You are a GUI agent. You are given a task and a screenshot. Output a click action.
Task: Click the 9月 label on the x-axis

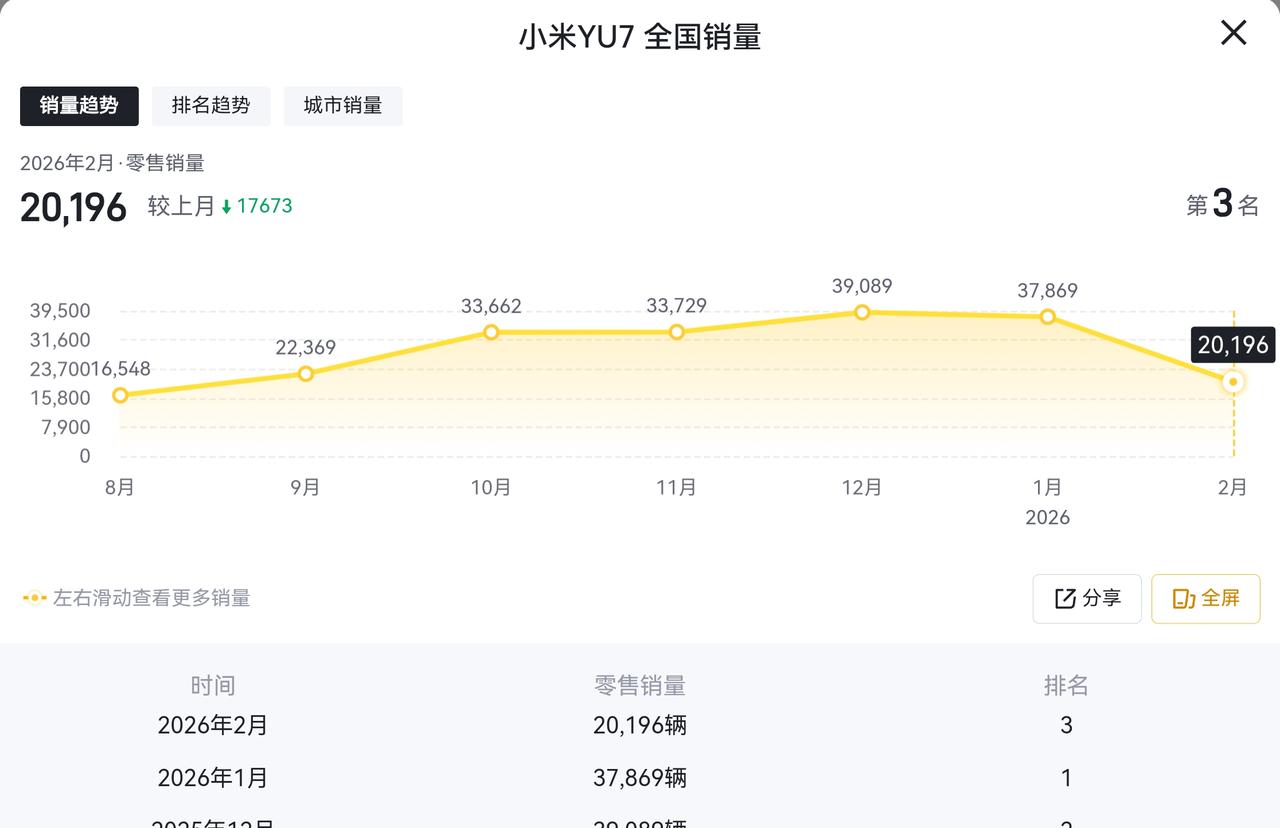coord(306,487)
